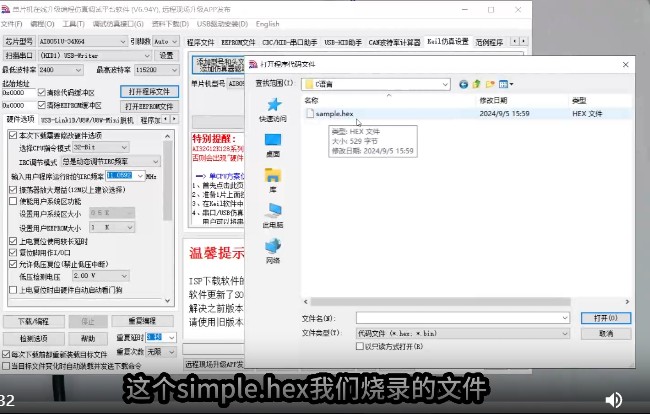
Task: Open the IRC frequency MHz dropdown
Action: (x=140, y=176)
